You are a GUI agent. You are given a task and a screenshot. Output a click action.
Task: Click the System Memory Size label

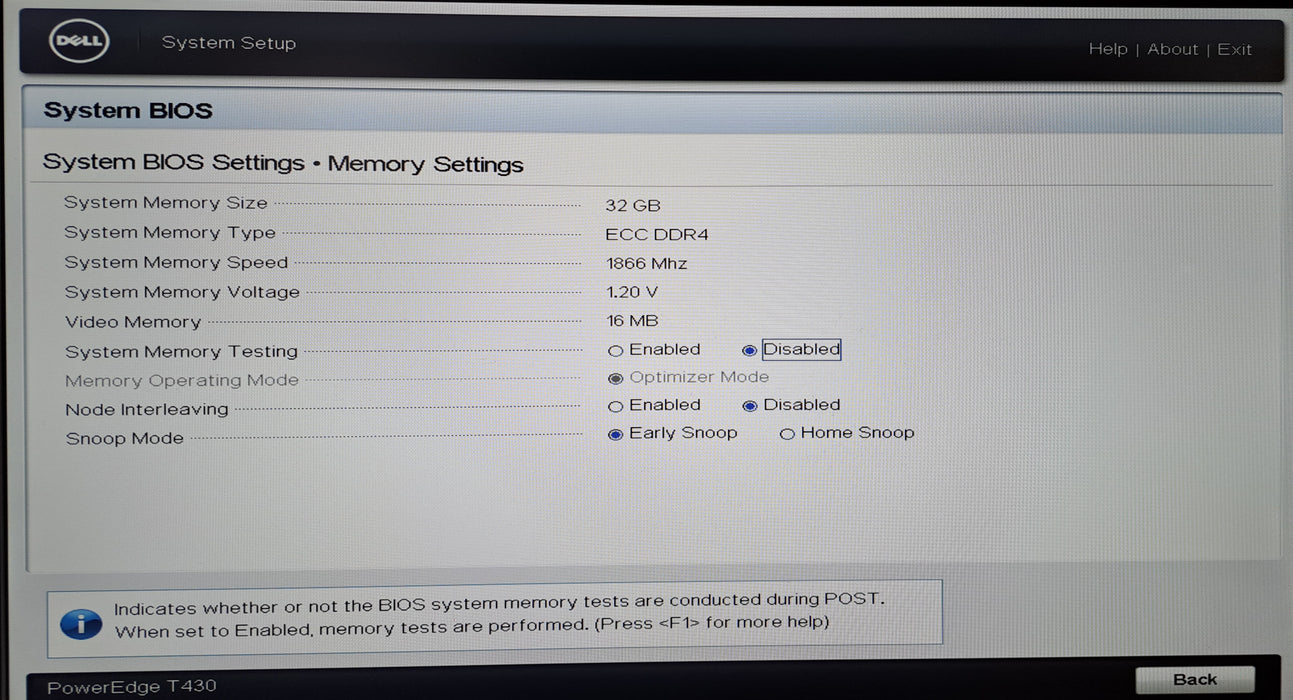tap(166, 203)
